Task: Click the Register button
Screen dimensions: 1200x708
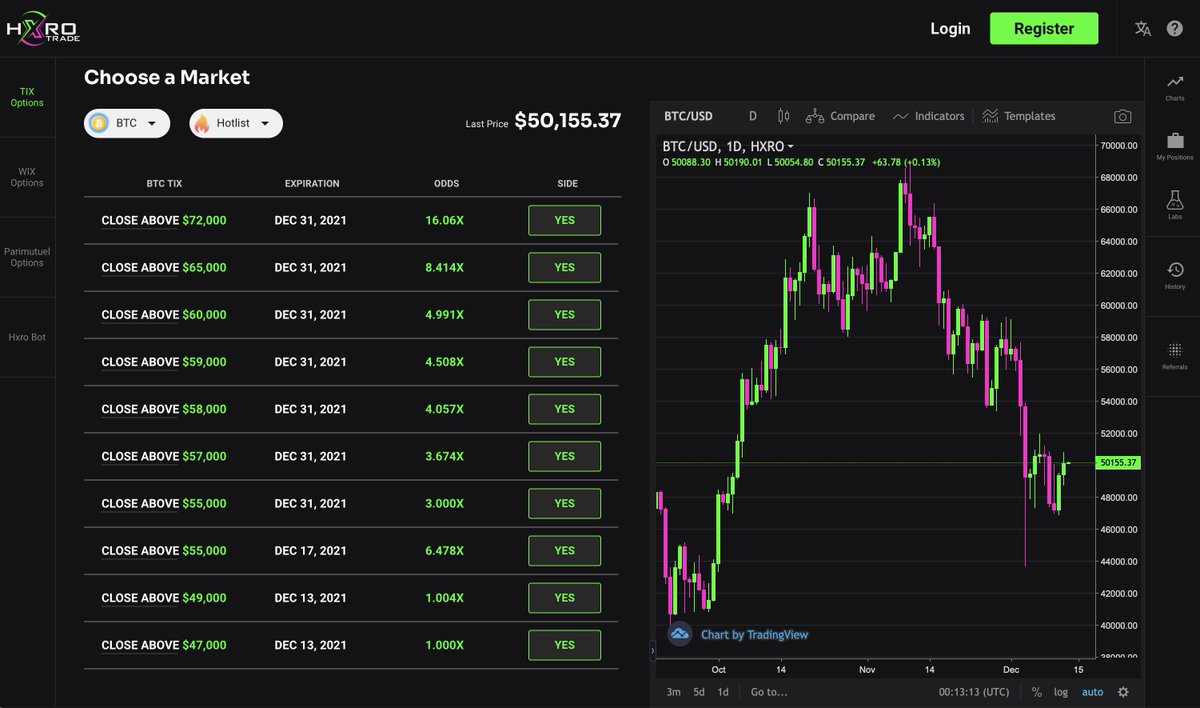Action: [x=1044, y=29]
